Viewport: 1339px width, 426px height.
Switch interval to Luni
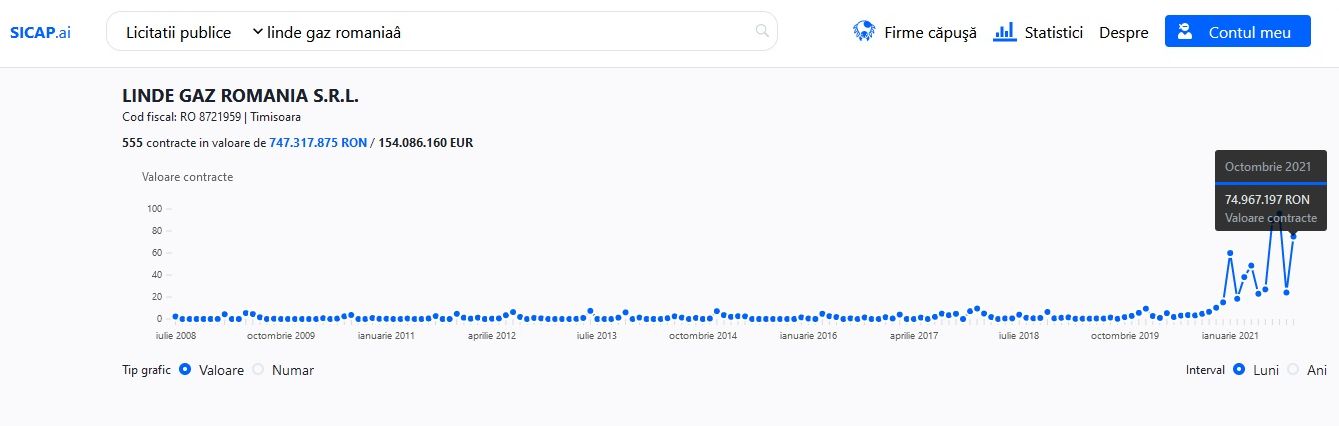tap(1239, 370)
